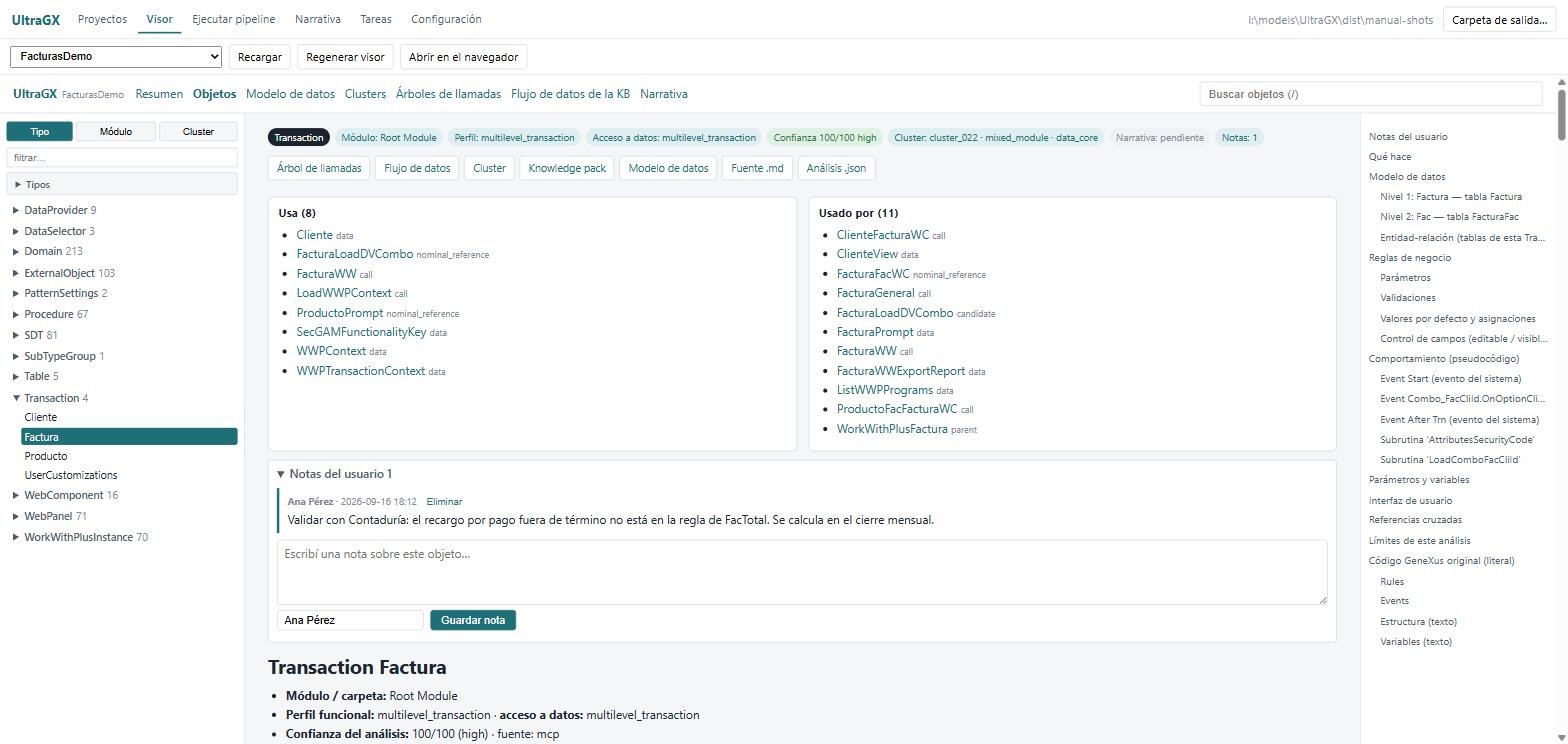
Task: Open the Árbol de llamadas button
Action: click(x=319, y=168)
